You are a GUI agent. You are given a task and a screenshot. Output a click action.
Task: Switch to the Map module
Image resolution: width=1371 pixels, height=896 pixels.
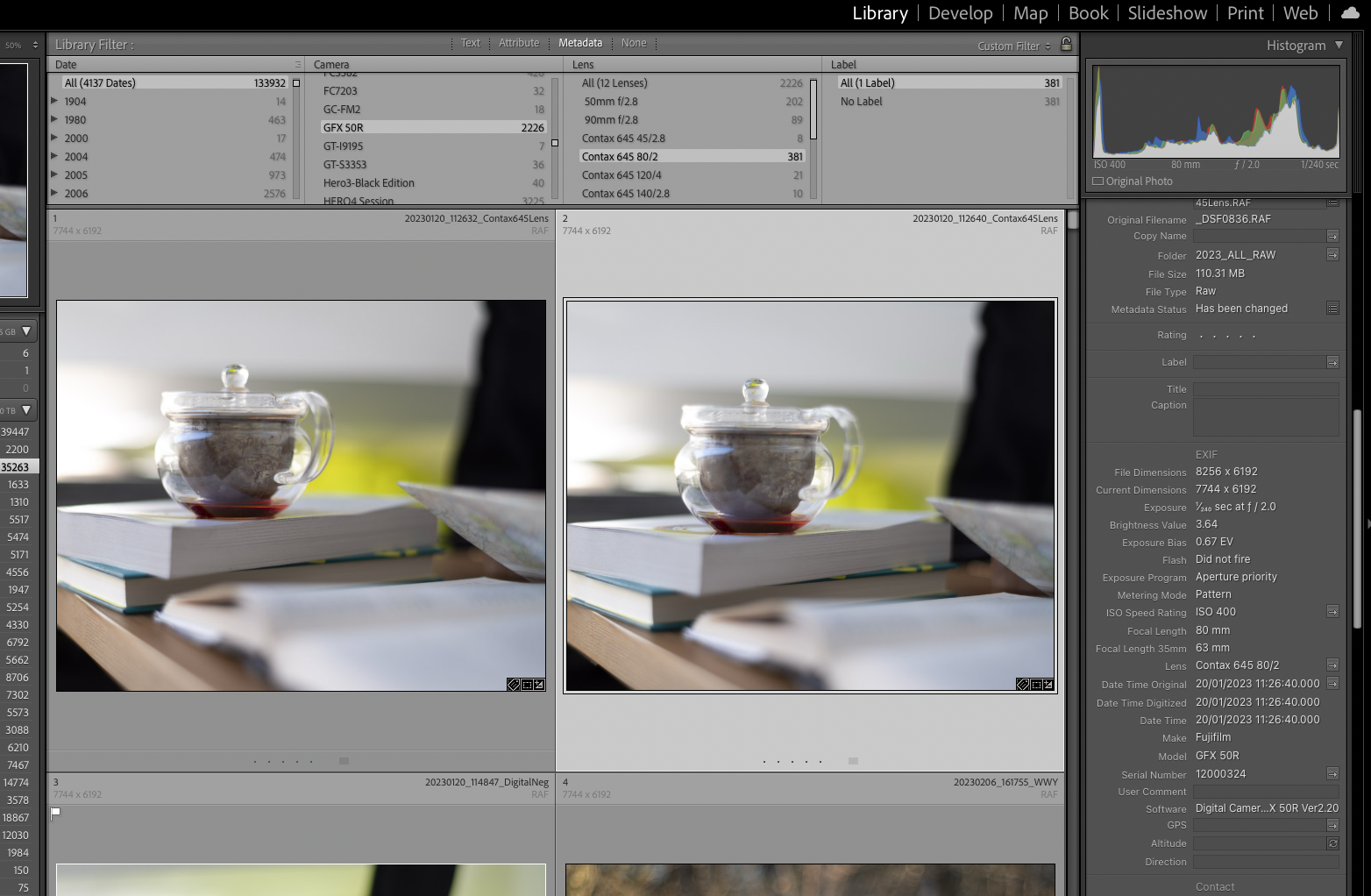pyautogui.click(x=1031, y=13)
